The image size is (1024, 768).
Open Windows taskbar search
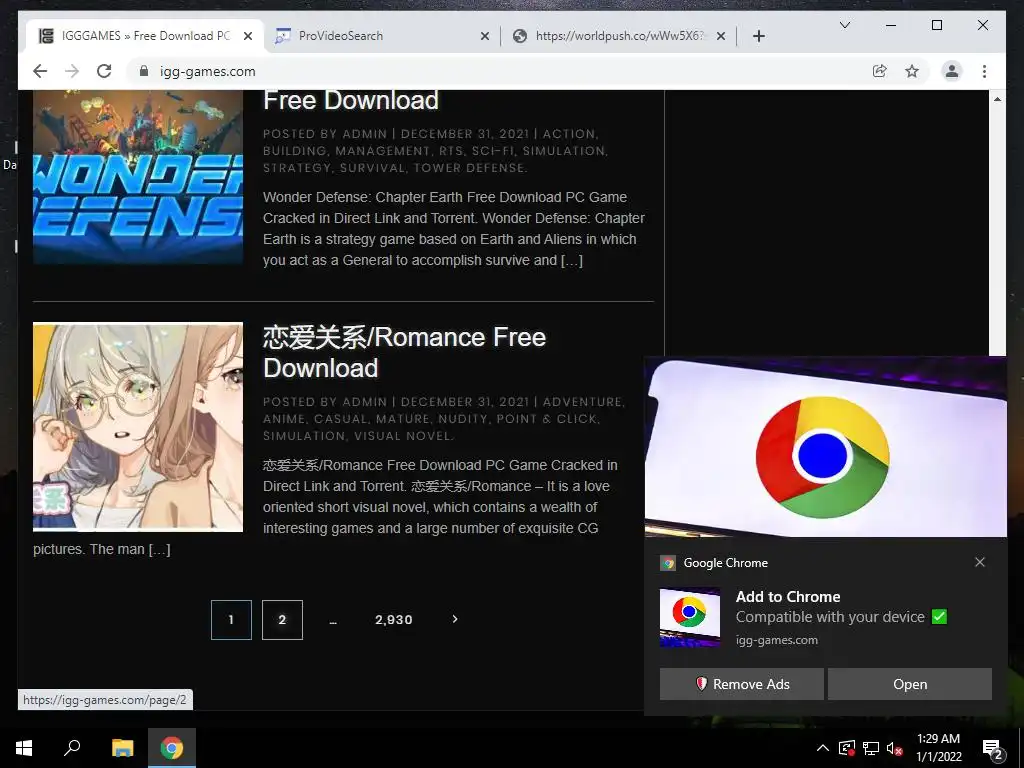pyautogui.click(x=72, y=748)
